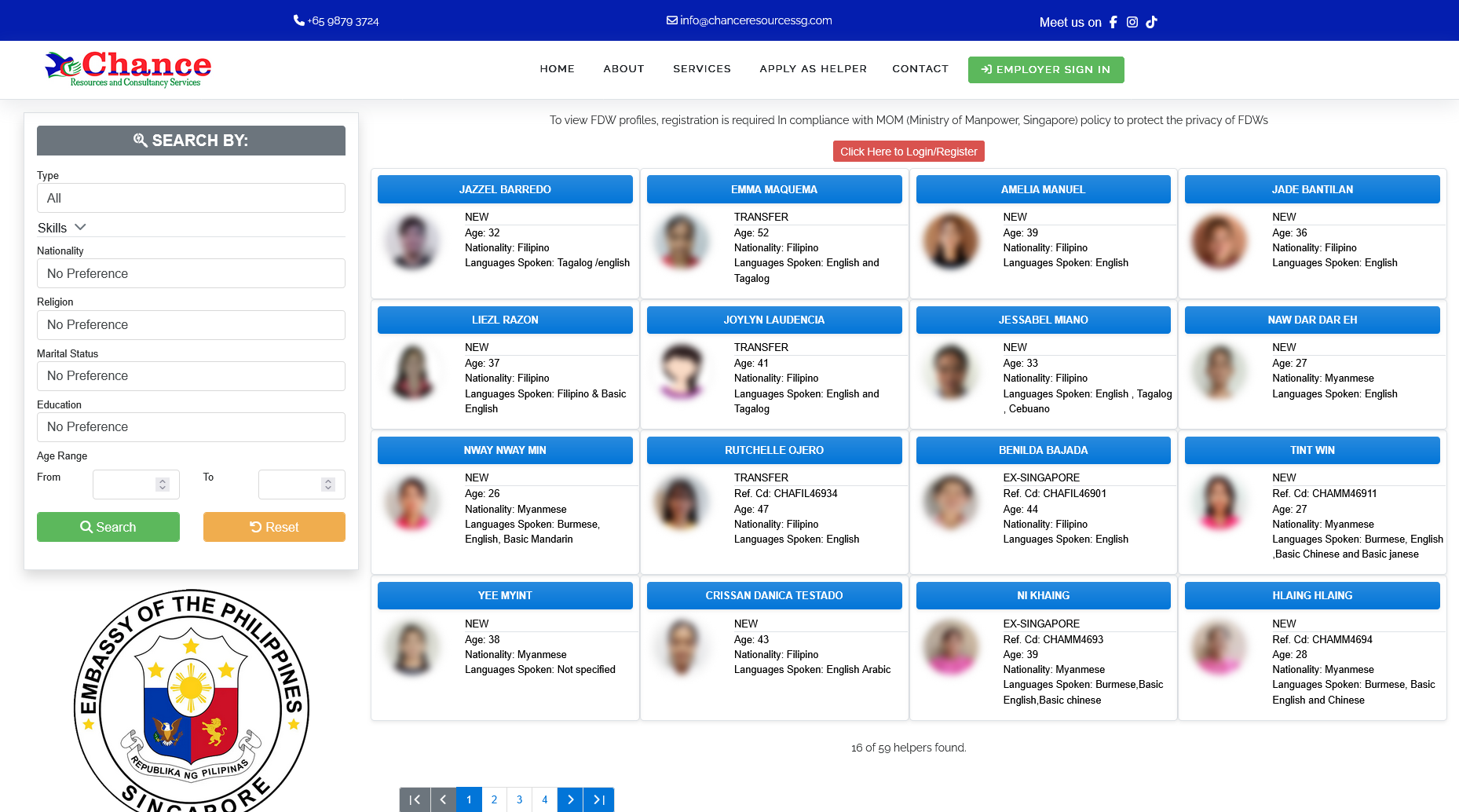1459x812 pixels.
Task: Open the Instagram icon link
Action: (1132, 22)
